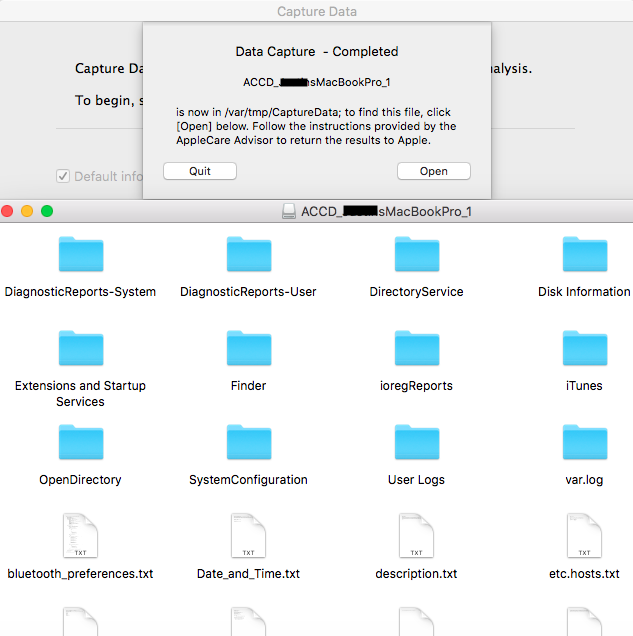The width and height of the screenshot is (633, 636).
Task: Click the Open button in the dialog
Action: click(433, 171)
